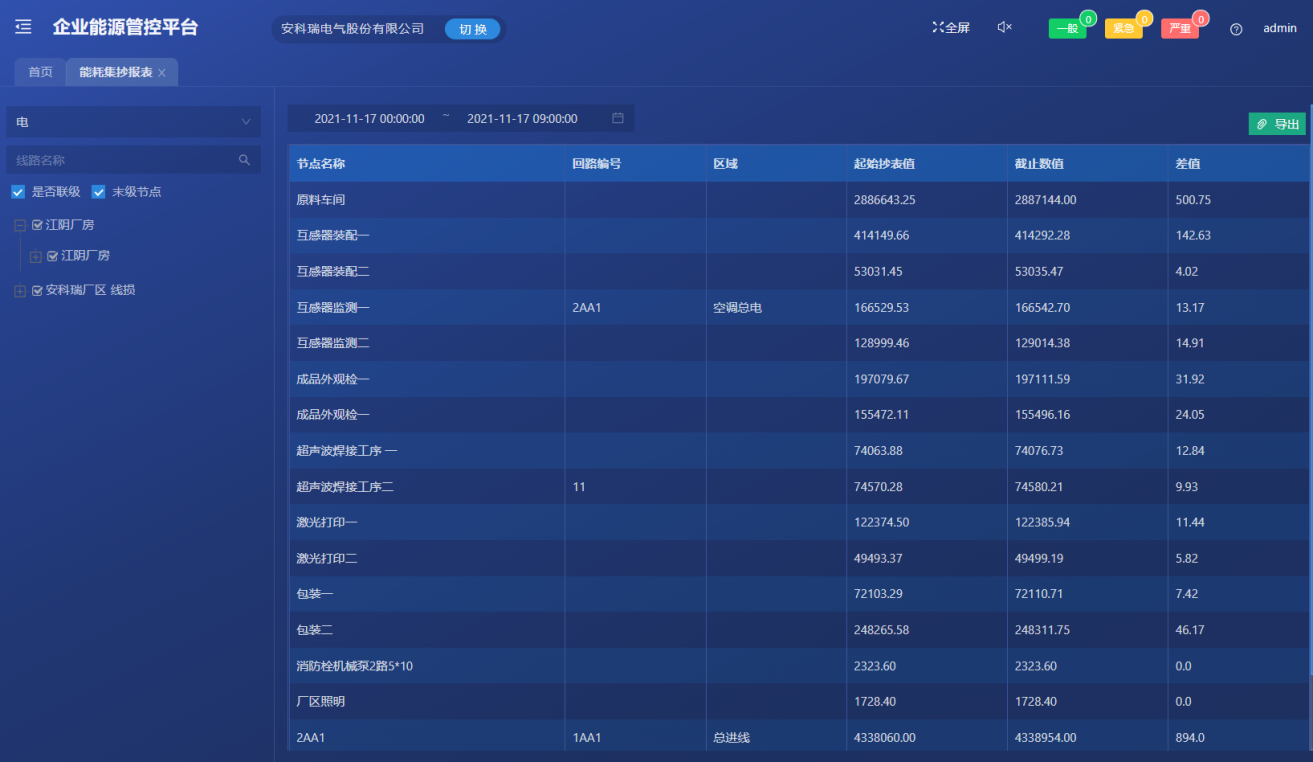Select the 能耗集抄报表 tab
Image resolution: width=1313 pixels, height=762 pixels.
point(114,72)
